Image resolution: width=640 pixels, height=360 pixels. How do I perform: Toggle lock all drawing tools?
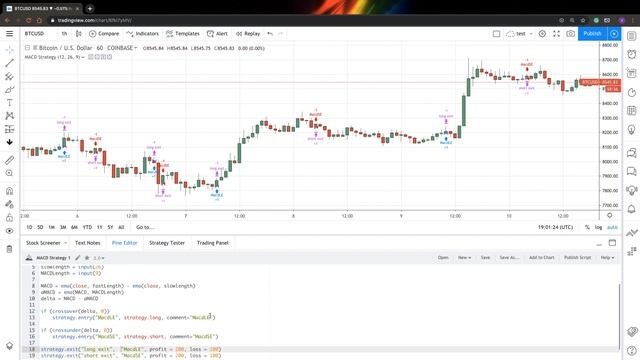point(9,218)
